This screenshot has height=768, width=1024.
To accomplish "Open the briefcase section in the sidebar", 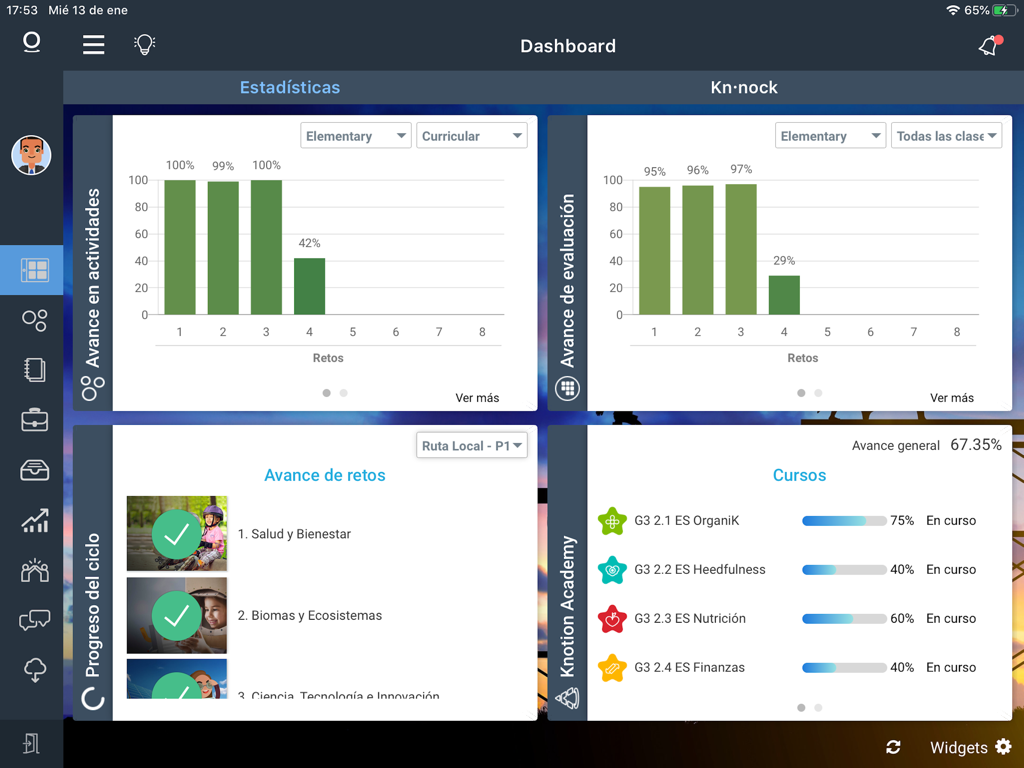I will coord(33,420).
